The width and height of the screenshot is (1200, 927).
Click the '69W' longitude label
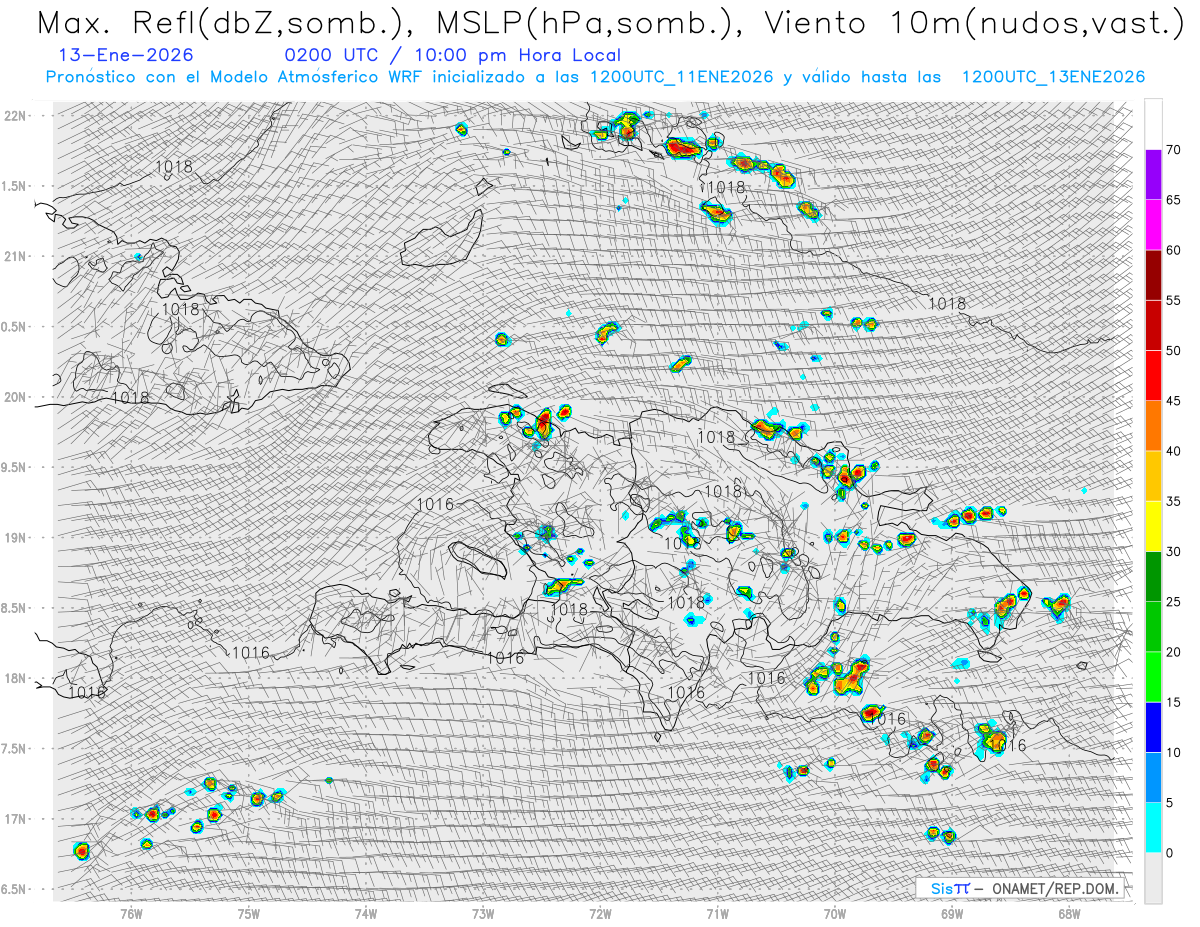coord(951,914)
